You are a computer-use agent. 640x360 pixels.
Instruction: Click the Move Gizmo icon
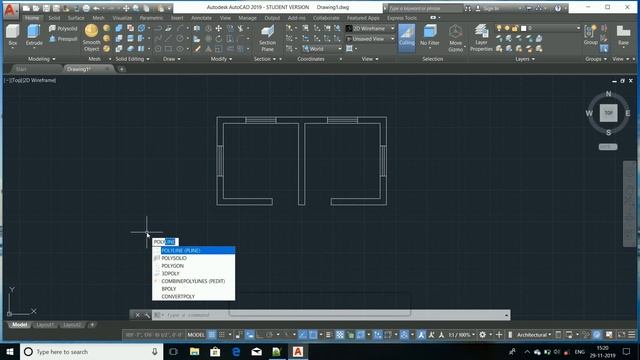[455, 32]
